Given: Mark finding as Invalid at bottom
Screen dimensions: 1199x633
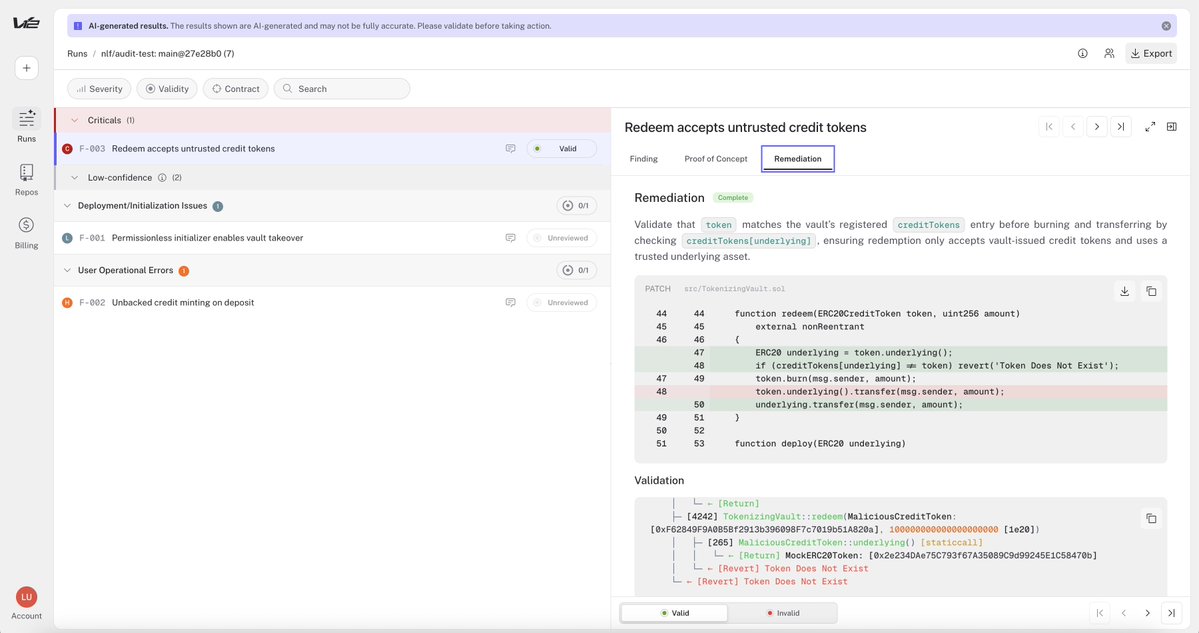Looking at the screenshot, I should (782, 613).
